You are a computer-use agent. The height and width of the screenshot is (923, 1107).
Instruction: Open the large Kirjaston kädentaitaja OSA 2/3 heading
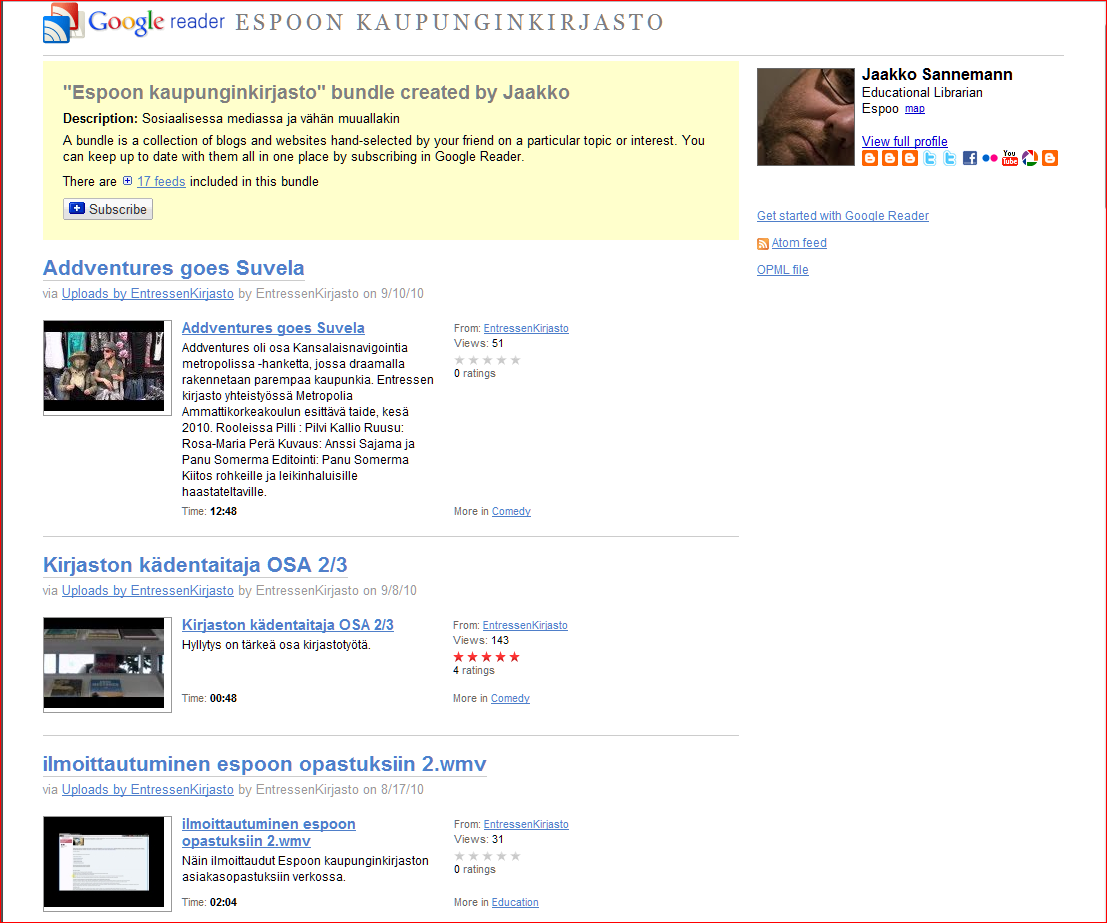195,565
